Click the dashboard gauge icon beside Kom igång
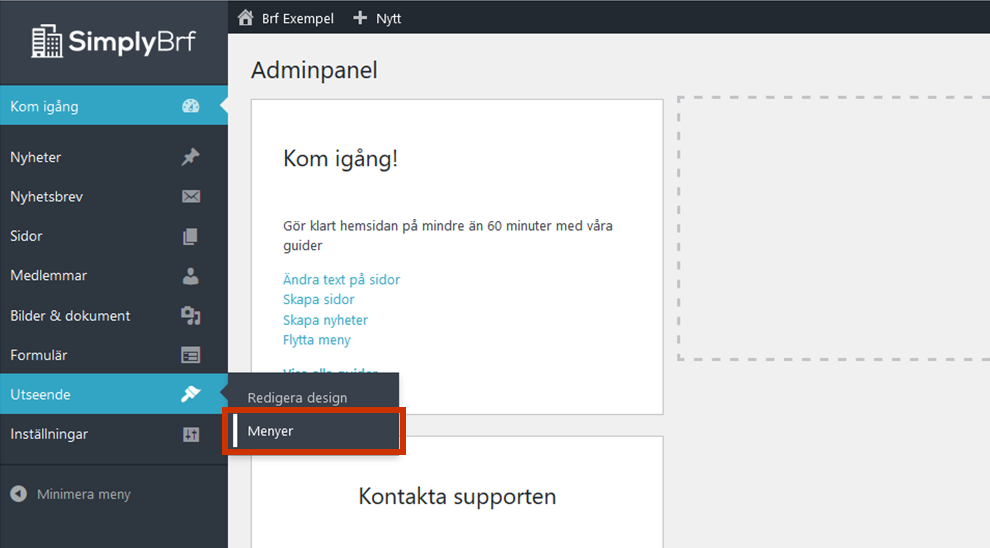The image size is (990, 548). (190, 106)
